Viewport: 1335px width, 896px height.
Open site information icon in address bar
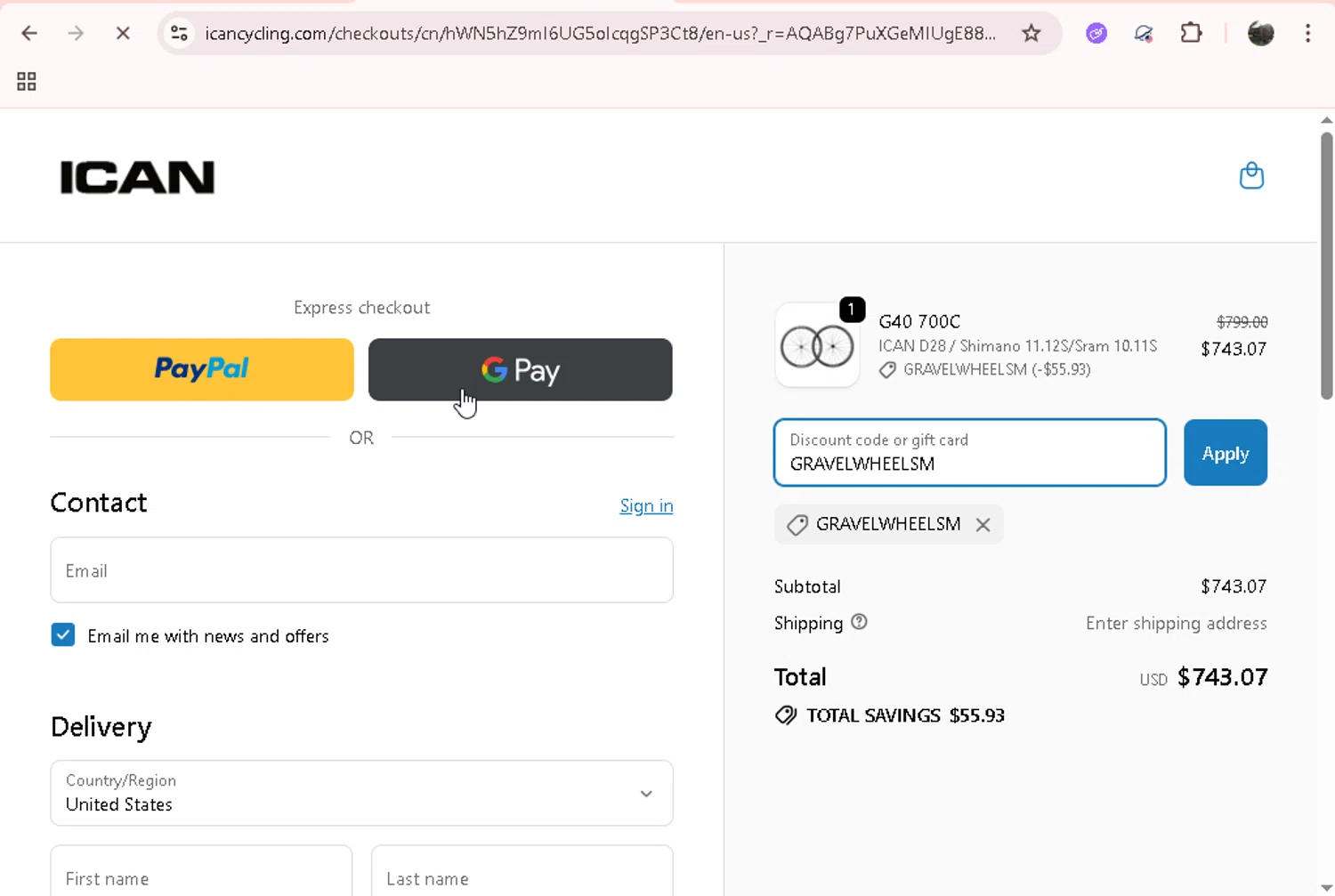pos(180,34)
